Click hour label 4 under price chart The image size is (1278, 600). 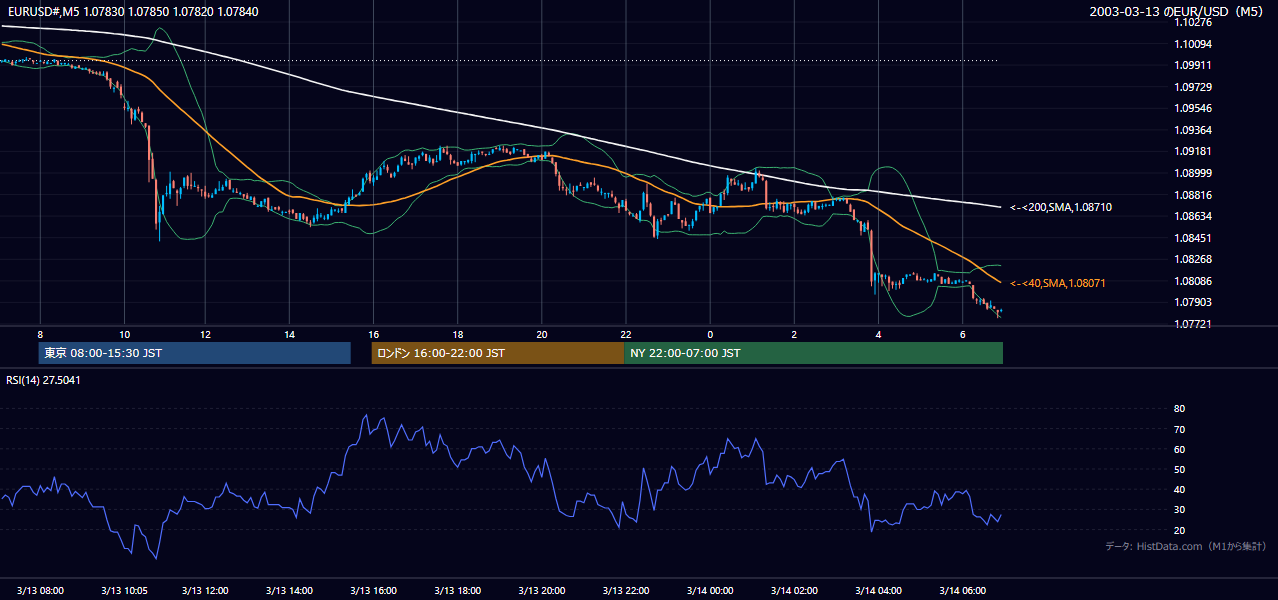(x=878, y=334)
